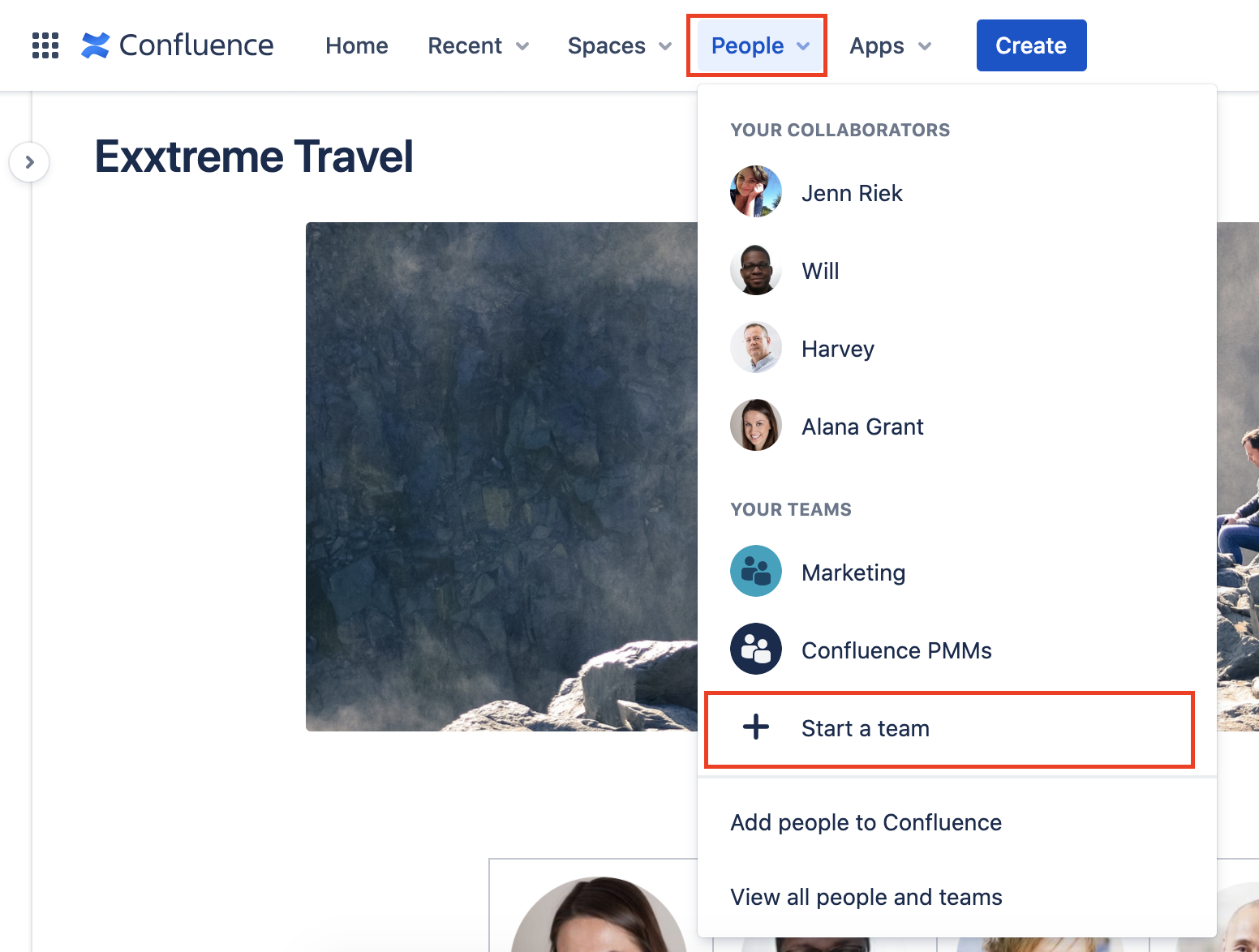
Task: Open the Marketing team by name
Action: [x=853, y=572]
